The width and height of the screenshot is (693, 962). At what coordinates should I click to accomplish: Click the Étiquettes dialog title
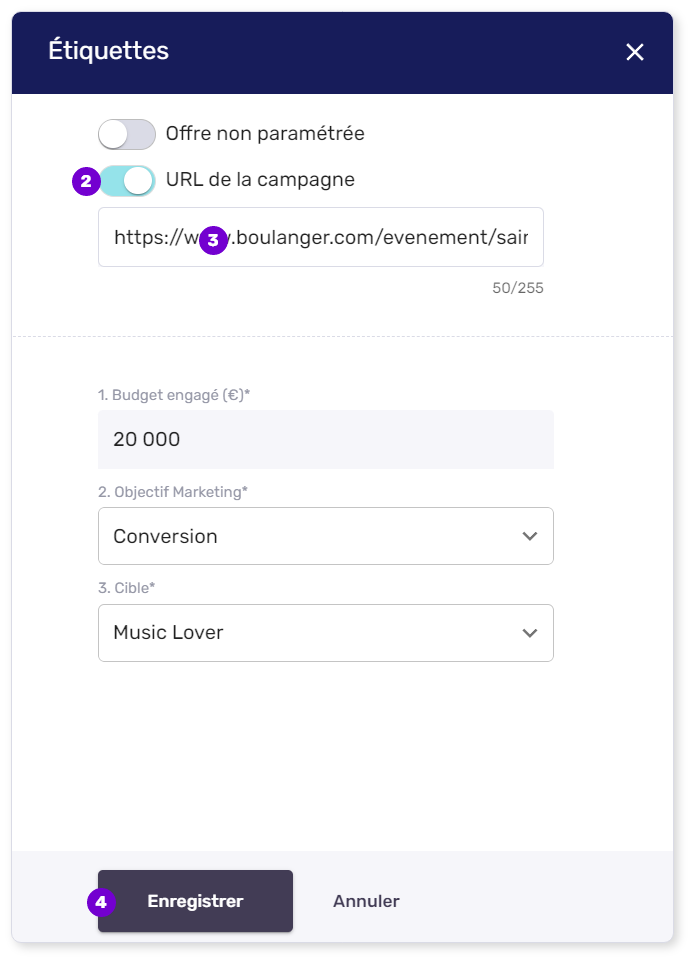108,52
